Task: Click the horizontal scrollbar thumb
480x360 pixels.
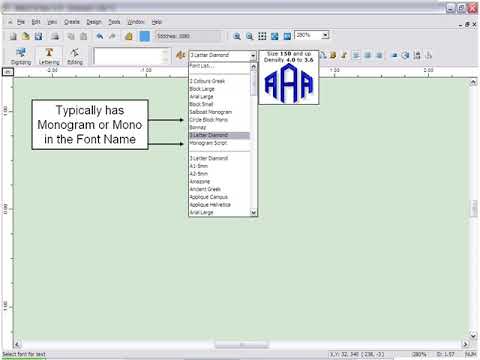Action: point(242,344)
